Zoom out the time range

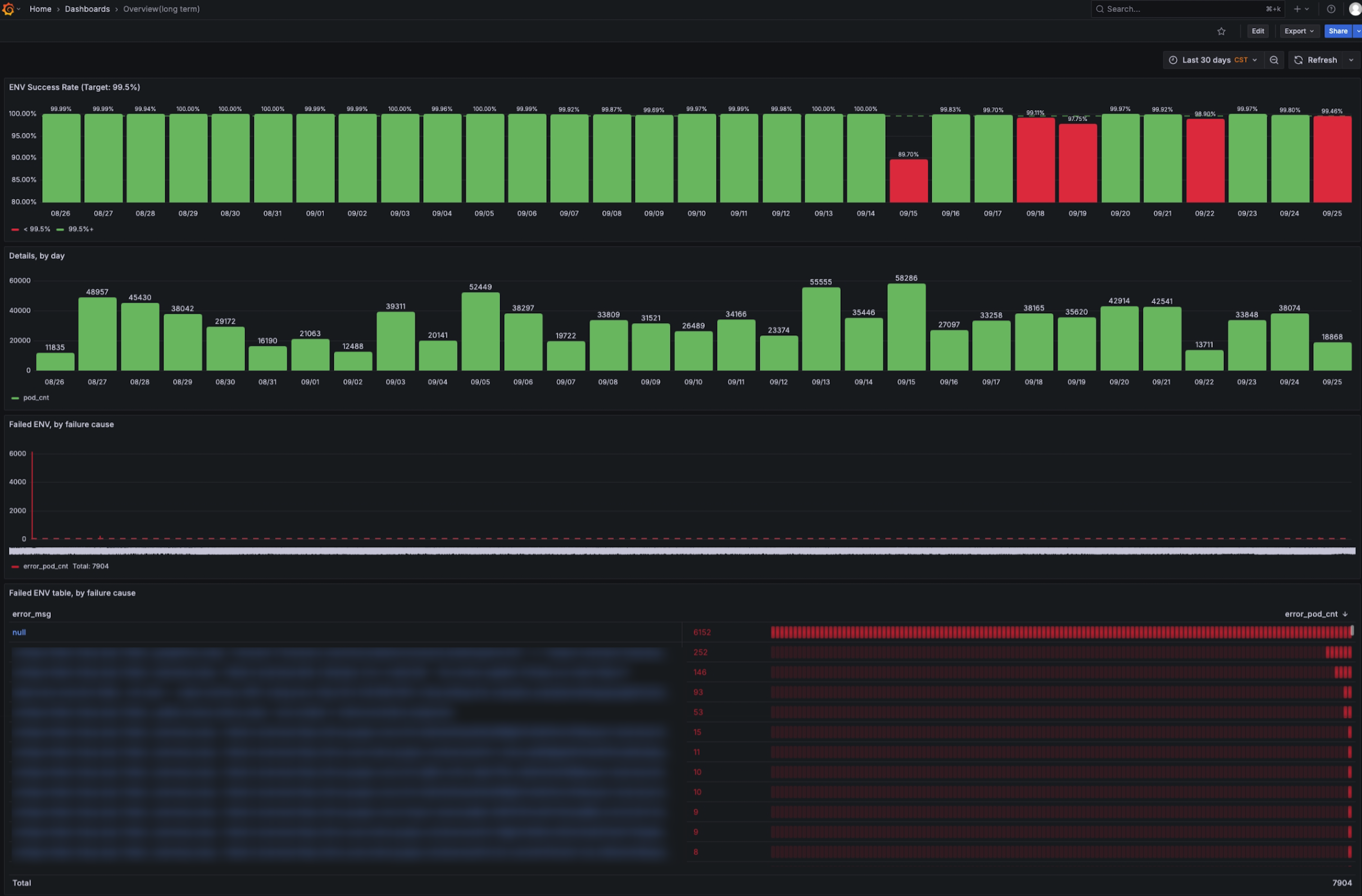(x=1274, y=60)
